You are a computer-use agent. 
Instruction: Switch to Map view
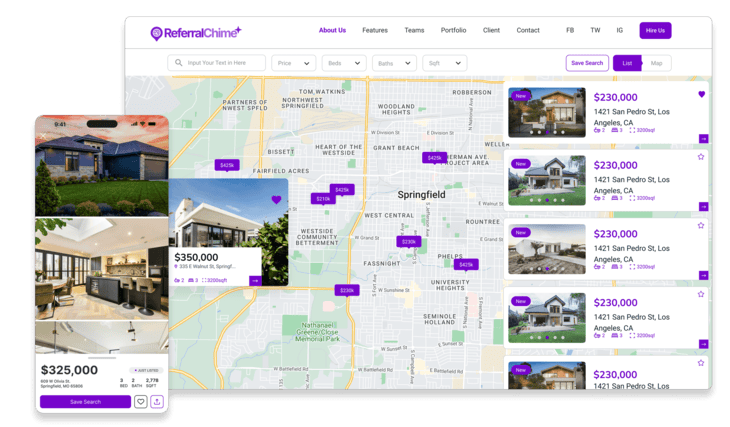656,63
